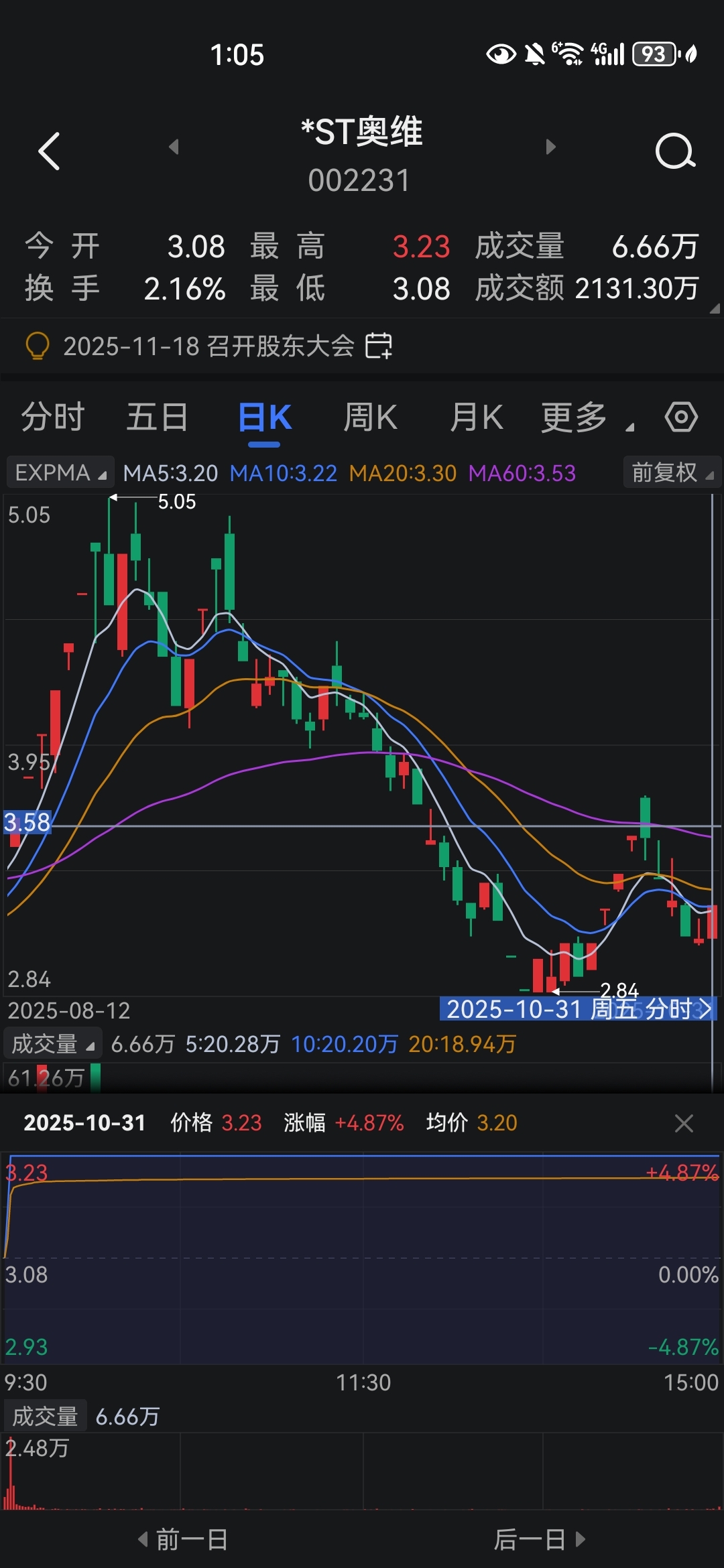Tap the lightbulb notice icon
724x1568 pixels.
point(37,346)
